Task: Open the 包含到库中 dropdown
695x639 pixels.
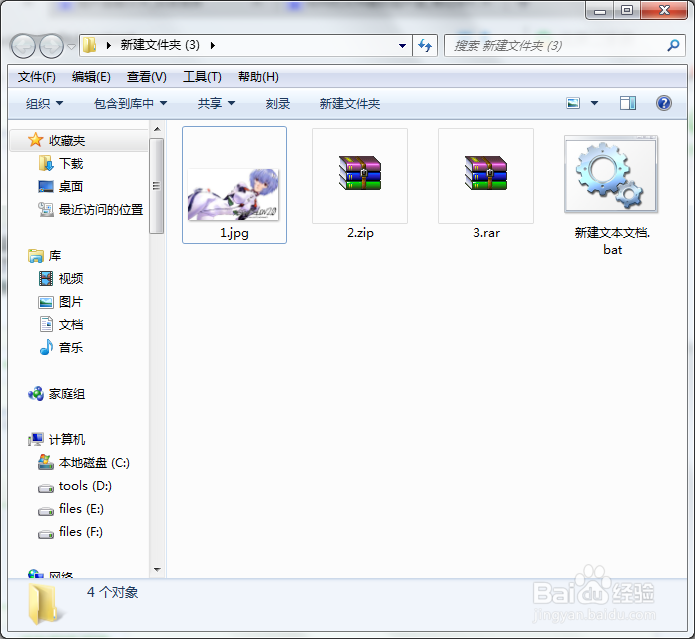Action: (x=130, y=104)
